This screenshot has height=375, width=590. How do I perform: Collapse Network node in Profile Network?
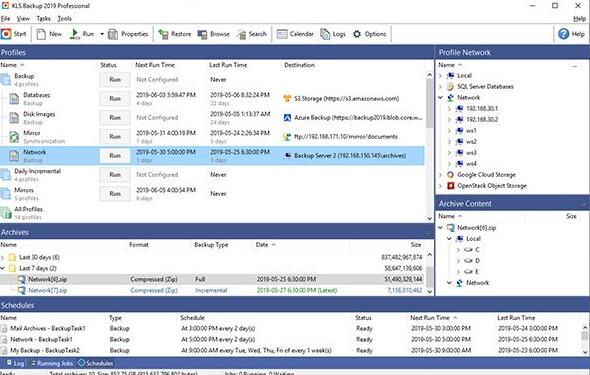(440, 97)
